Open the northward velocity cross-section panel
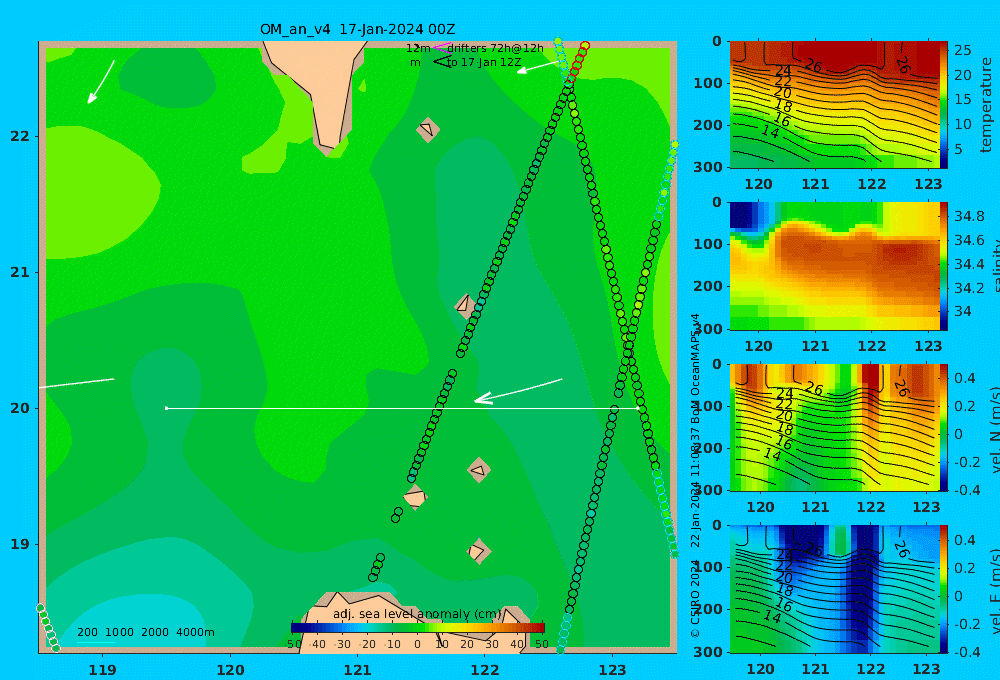1000x680 pixels. (834, 427)
